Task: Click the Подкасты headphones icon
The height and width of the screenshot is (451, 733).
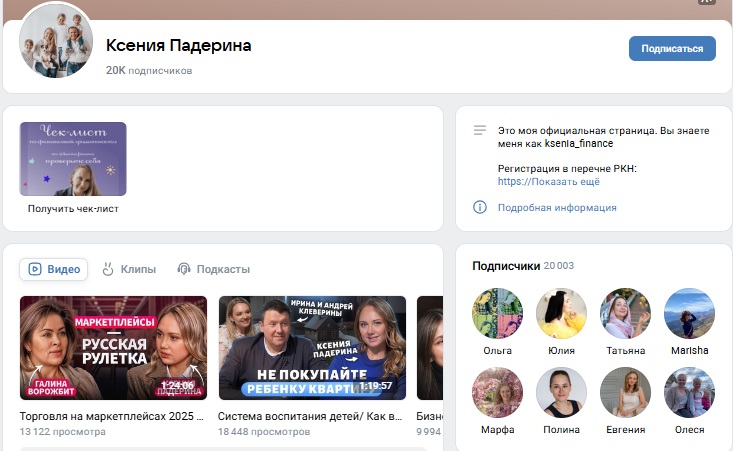Action: 184,269
